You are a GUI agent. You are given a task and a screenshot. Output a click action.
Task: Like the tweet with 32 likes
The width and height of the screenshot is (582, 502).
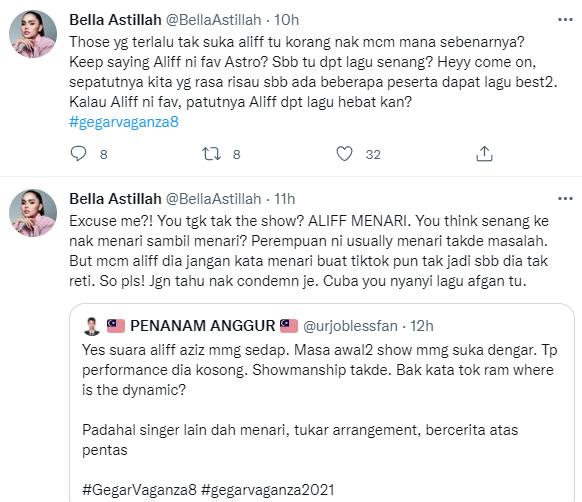pos(344,154)
